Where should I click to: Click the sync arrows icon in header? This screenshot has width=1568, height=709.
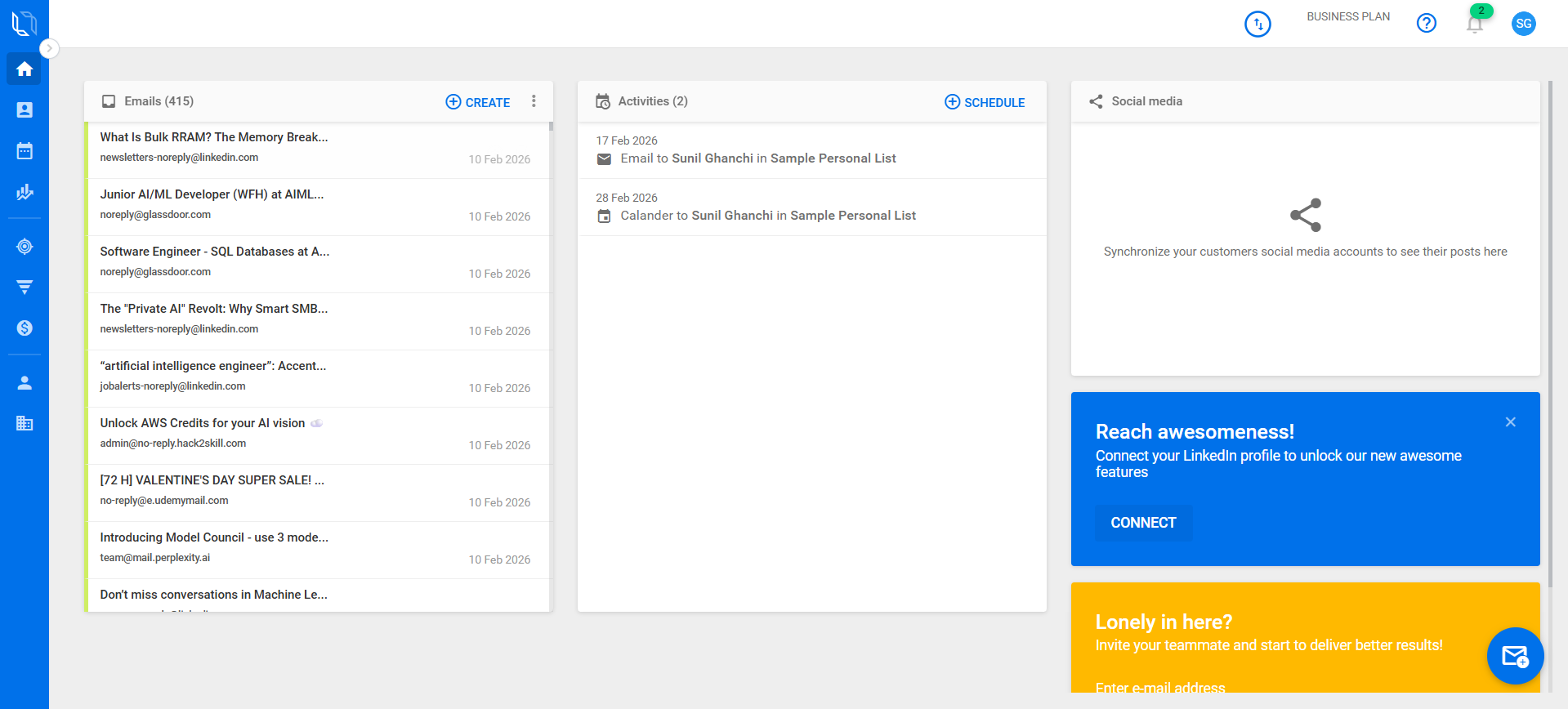(1258, 25)
